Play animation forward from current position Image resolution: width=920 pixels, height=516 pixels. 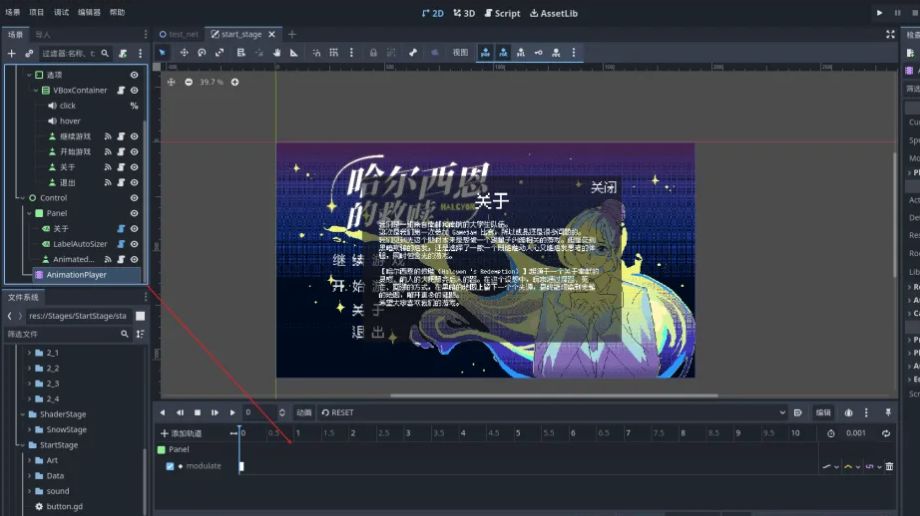pos(232,413)
